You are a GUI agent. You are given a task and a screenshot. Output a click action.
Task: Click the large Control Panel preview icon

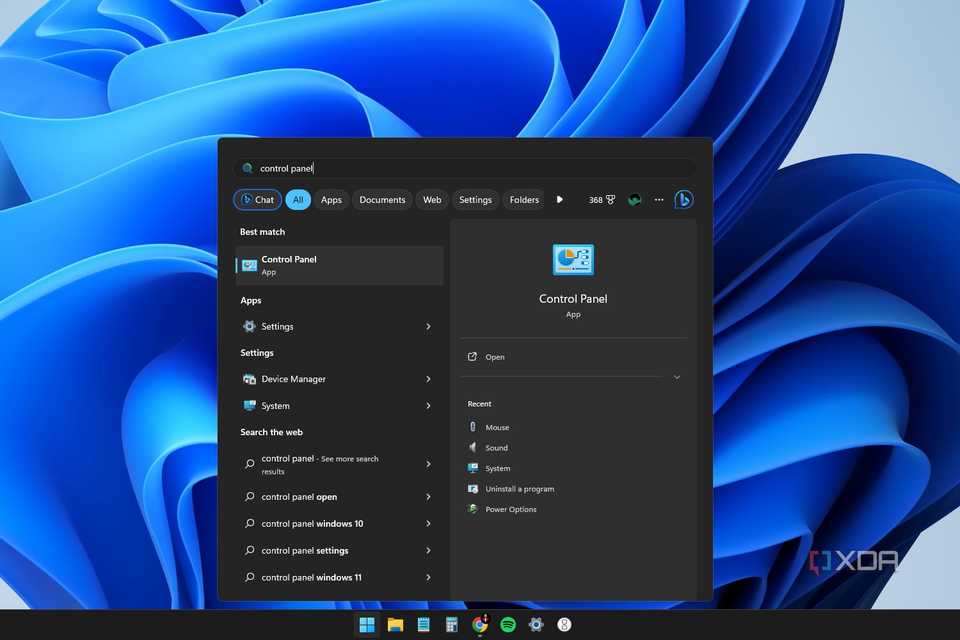click(573, 260)
